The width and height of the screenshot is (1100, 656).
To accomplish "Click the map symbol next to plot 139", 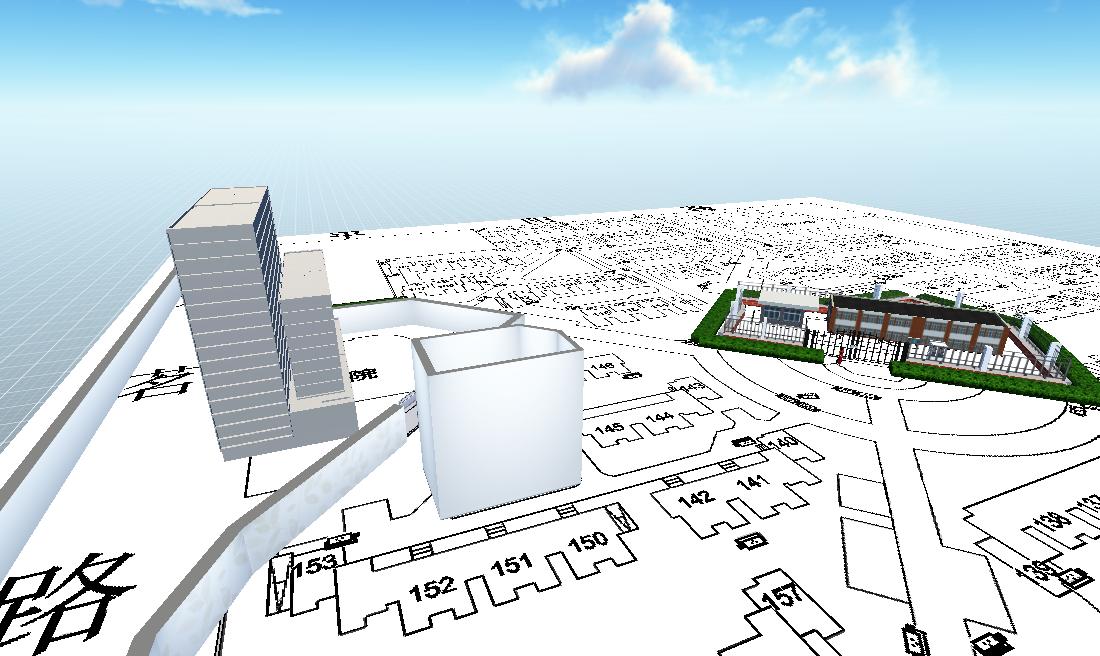I will click(1075, 577).
